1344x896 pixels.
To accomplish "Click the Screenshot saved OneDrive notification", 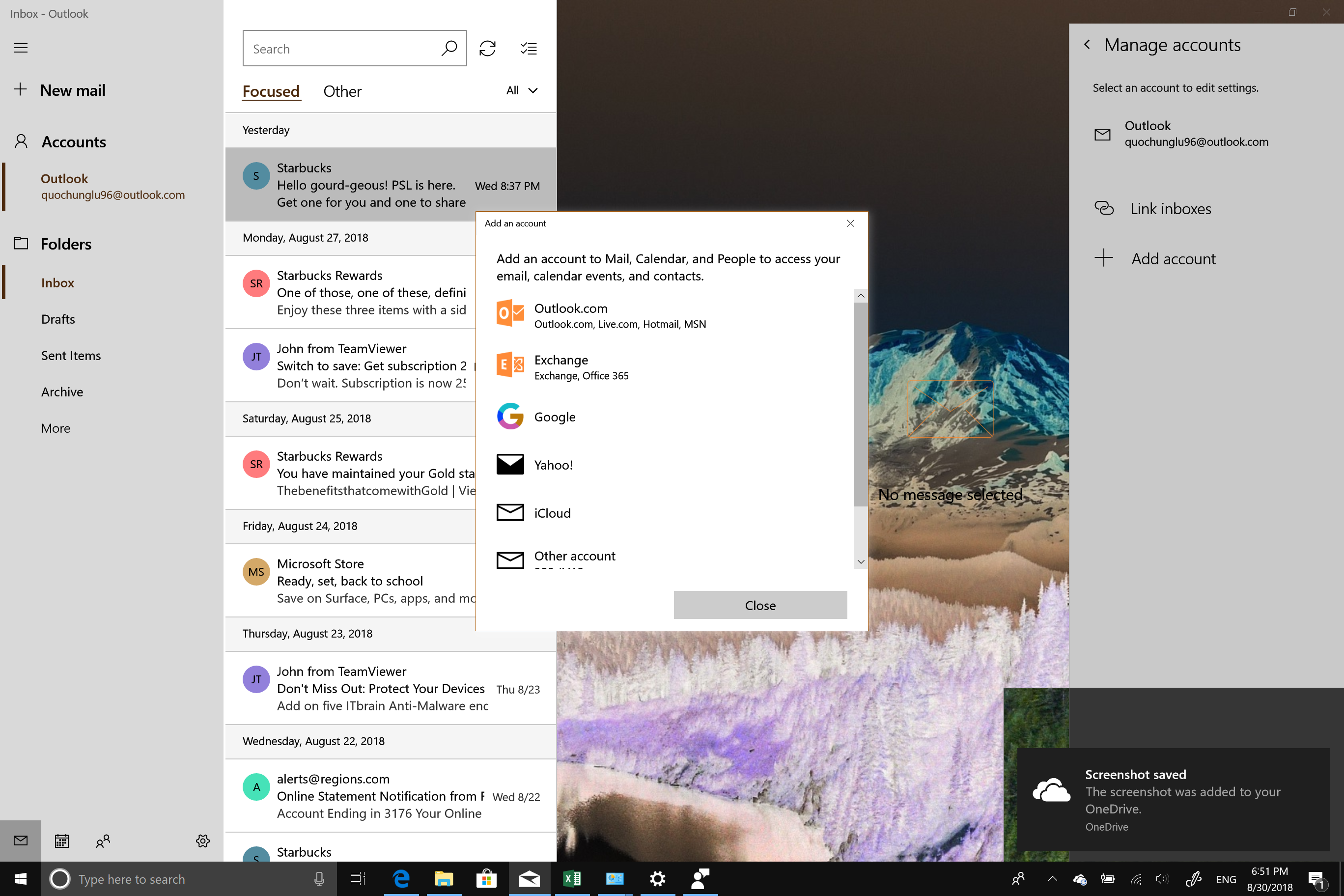I will coord(1174,799).
